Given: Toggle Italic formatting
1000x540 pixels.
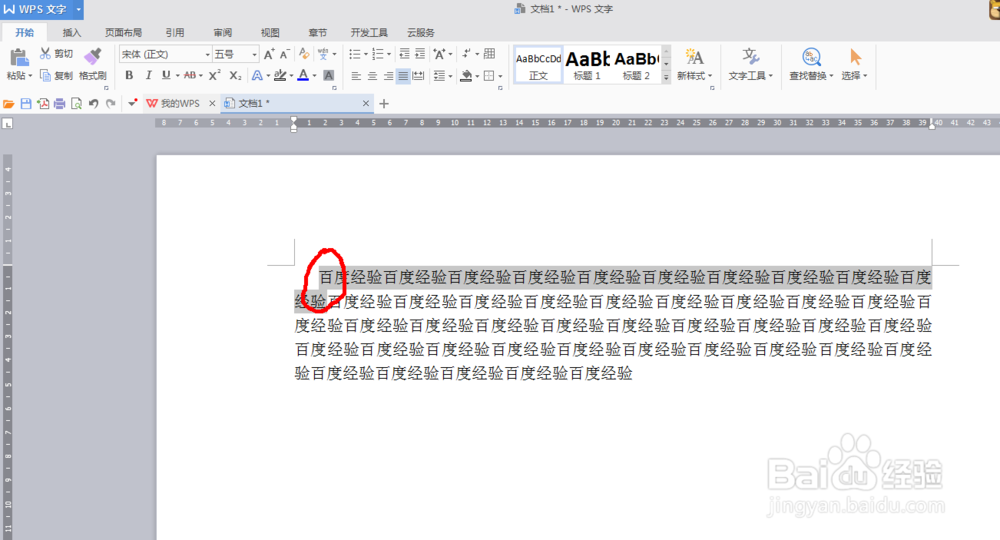Looking at the screenshot, I should (148, 75).
